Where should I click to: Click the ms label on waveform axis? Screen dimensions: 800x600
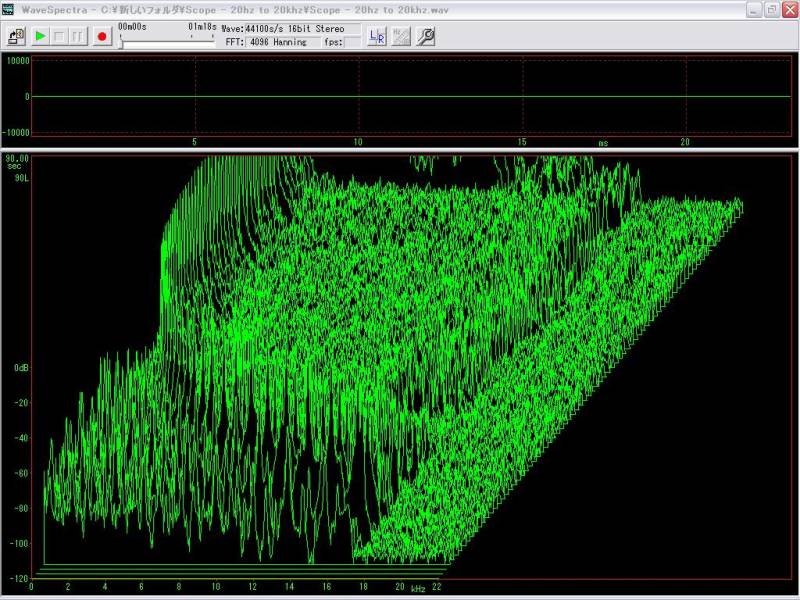pos(603,143)
